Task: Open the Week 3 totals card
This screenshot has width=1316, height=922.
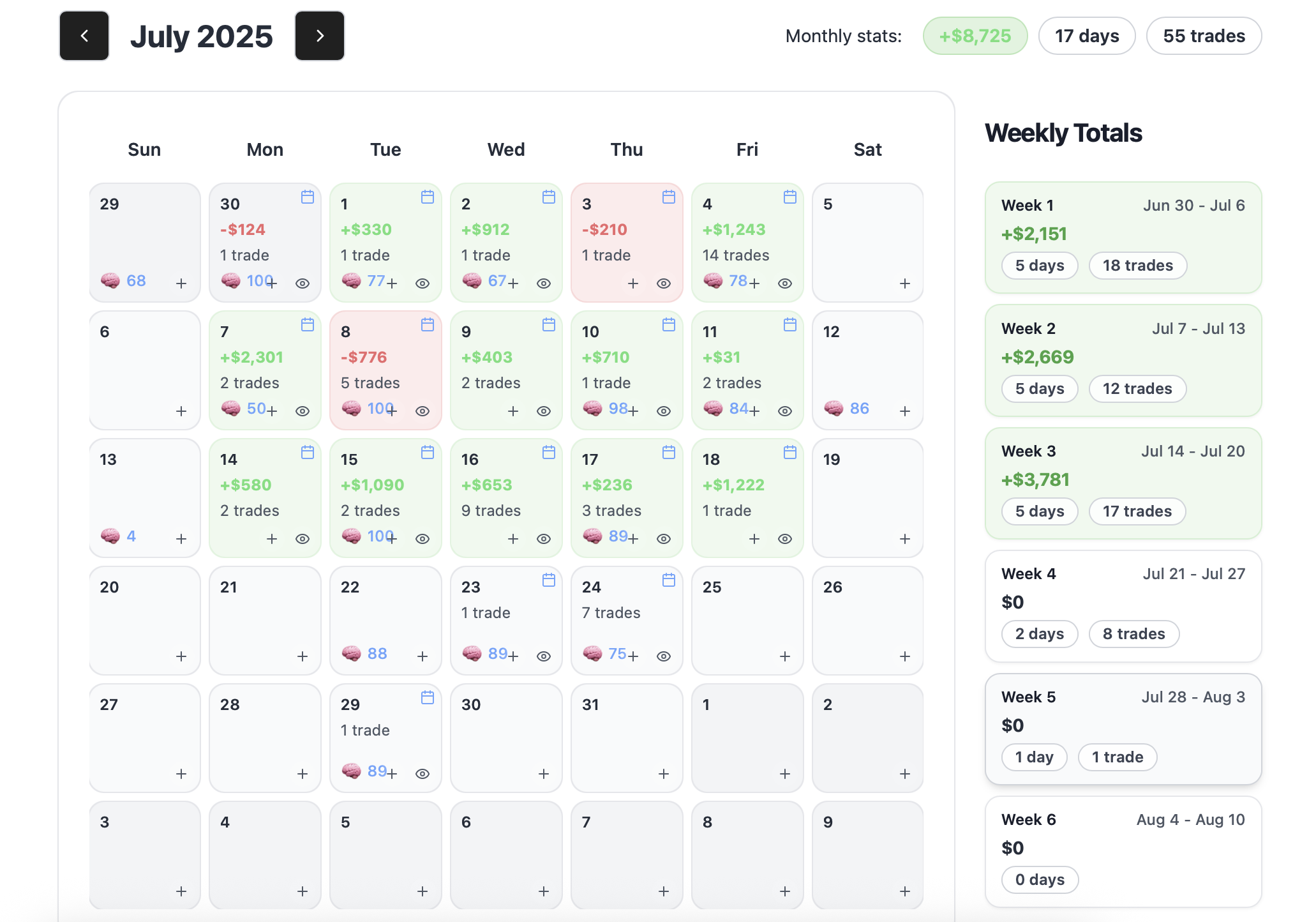Action: click(1123, 483)
